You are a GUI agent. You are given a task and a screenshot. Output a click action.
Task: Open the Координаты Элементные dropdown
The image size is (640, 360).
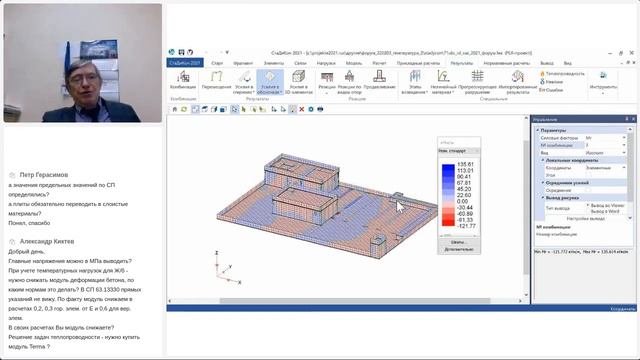click(624, 168)
